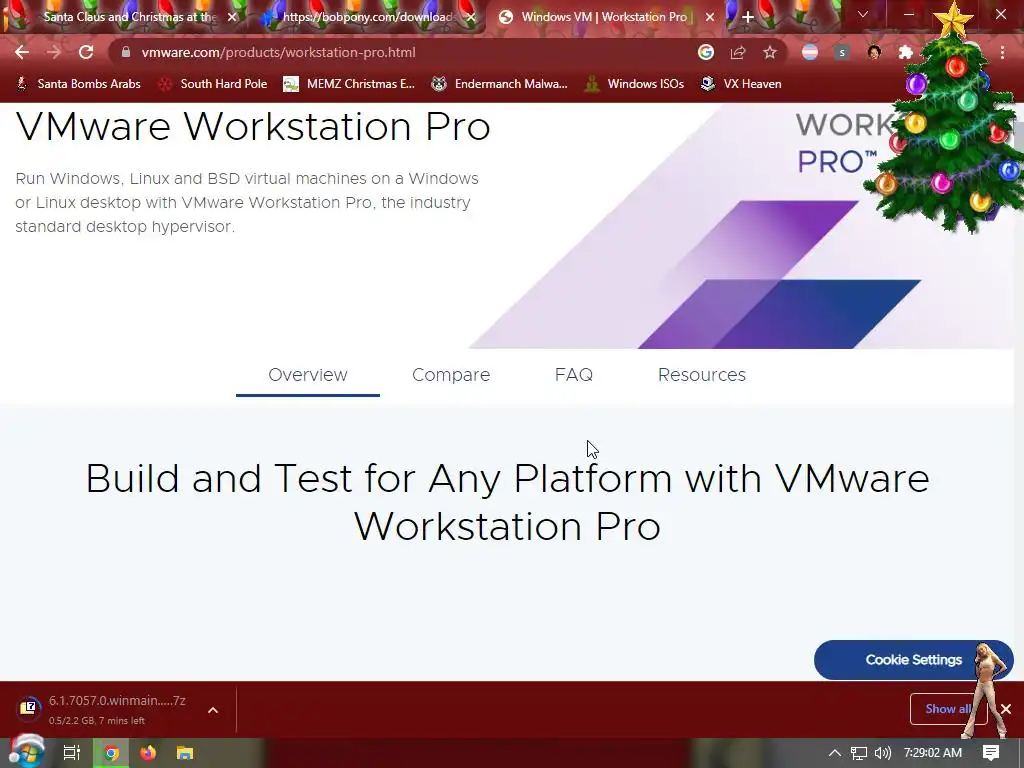The width and height of the screenshot is (1024, 768).
Task: Open the tab search dropdown chevron
Action: (863, 14)
